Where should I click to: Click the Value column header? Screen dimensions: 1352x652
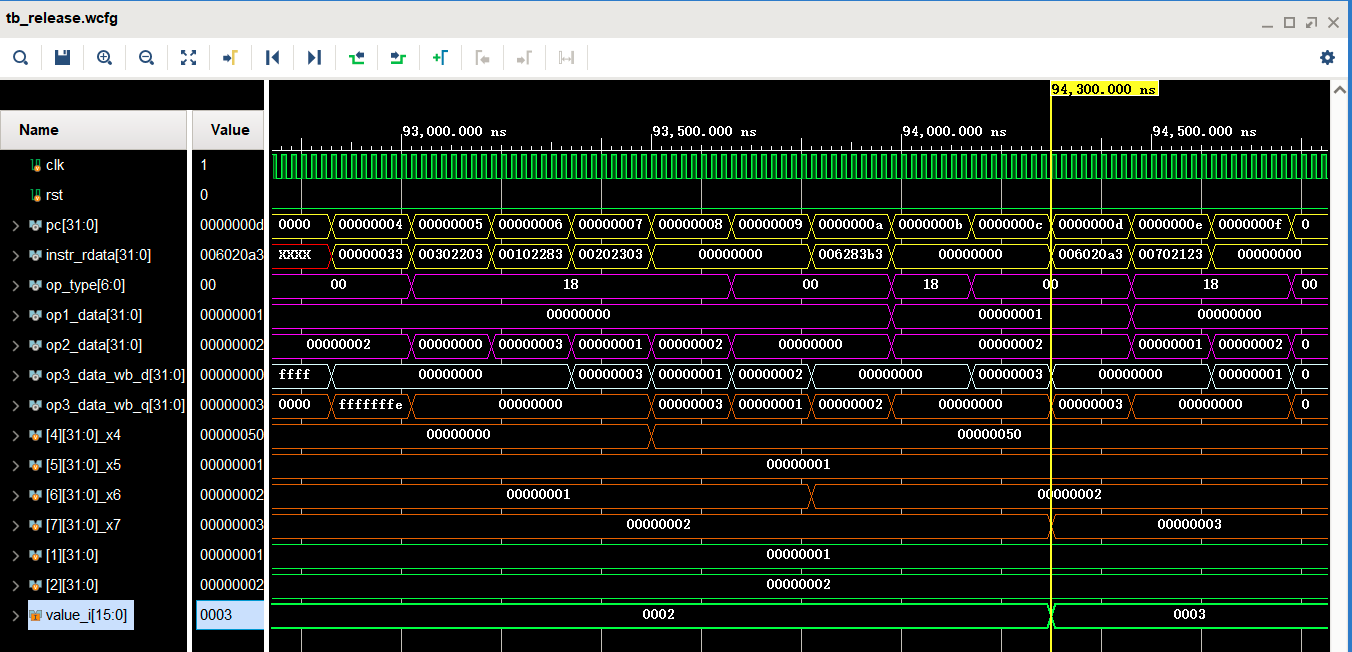230,130
